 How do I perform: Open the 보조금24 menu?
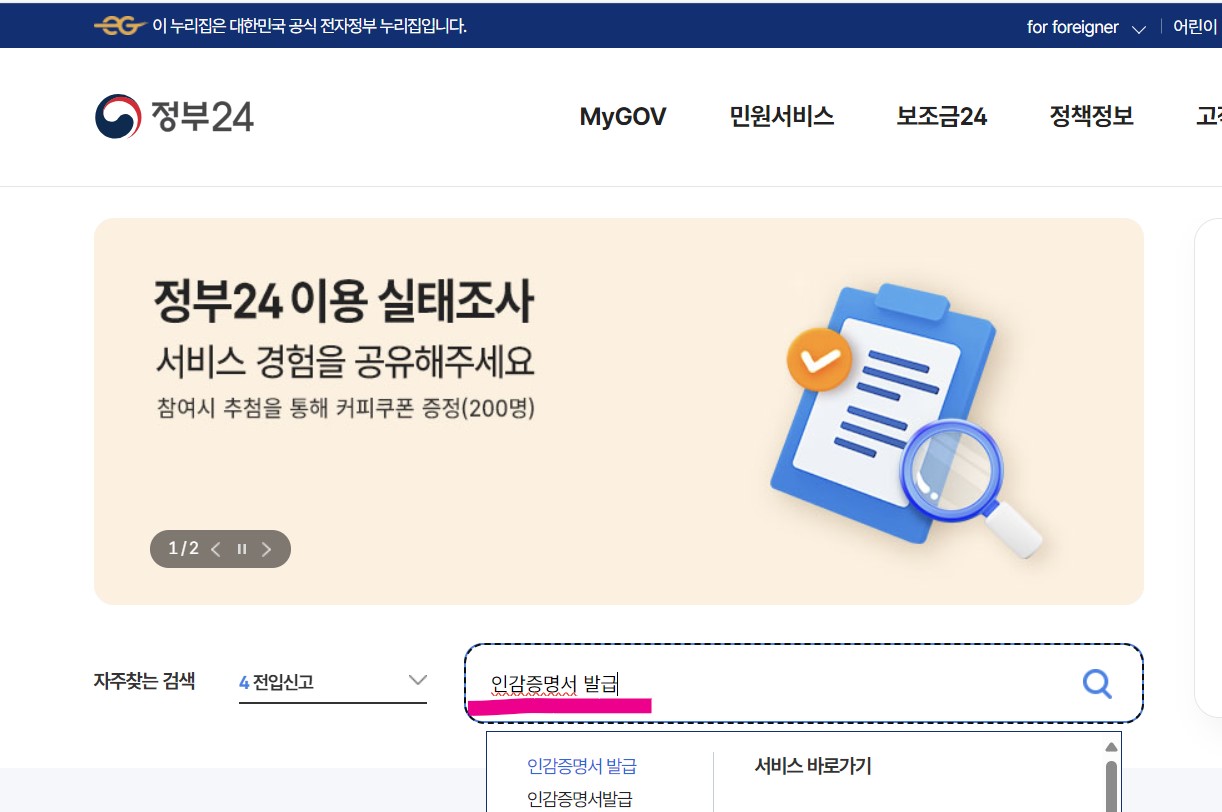(942, 117)
